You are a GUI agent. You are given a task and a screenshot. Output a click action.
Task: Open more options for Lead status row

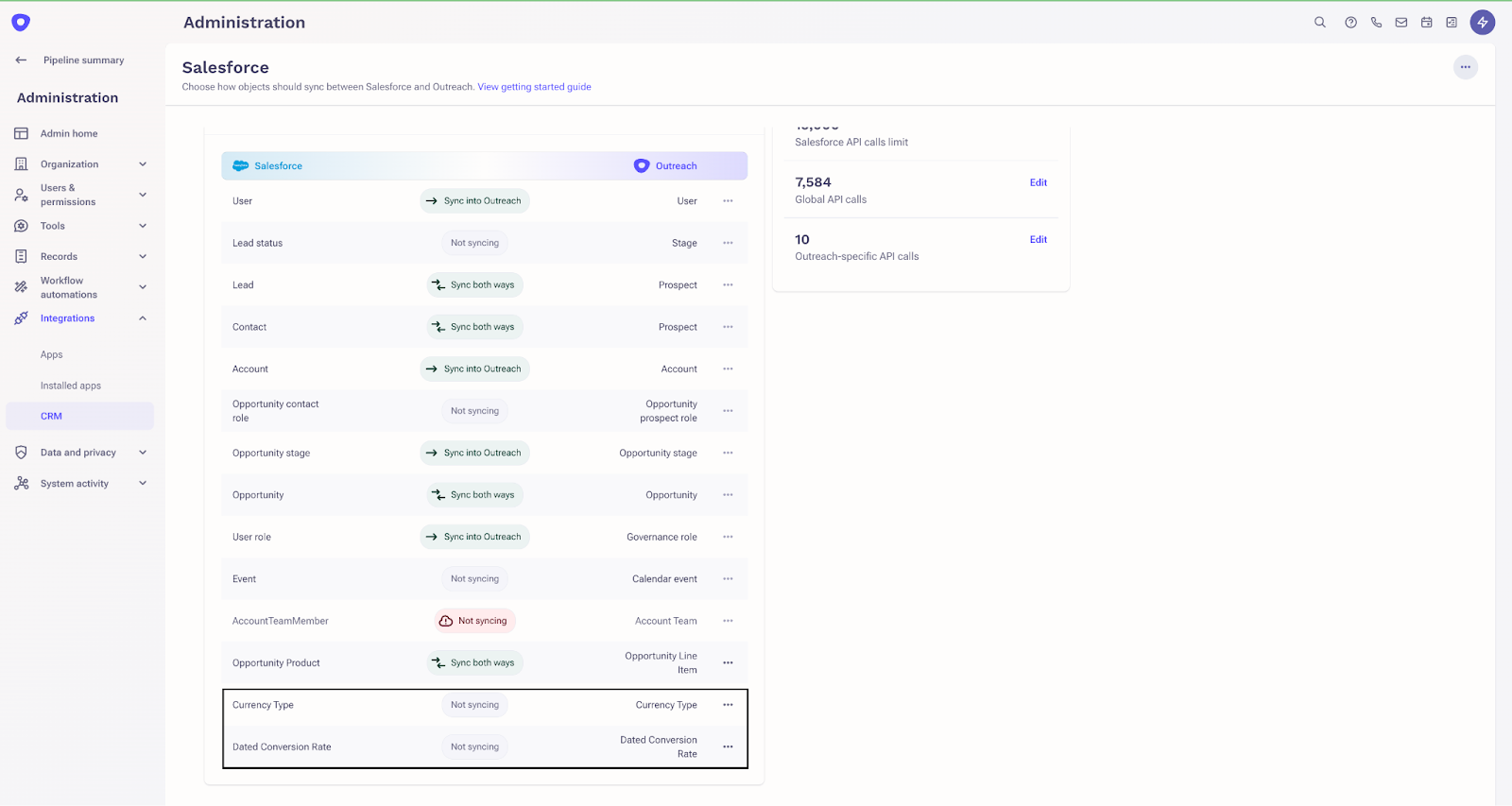[x=728, y=243]
